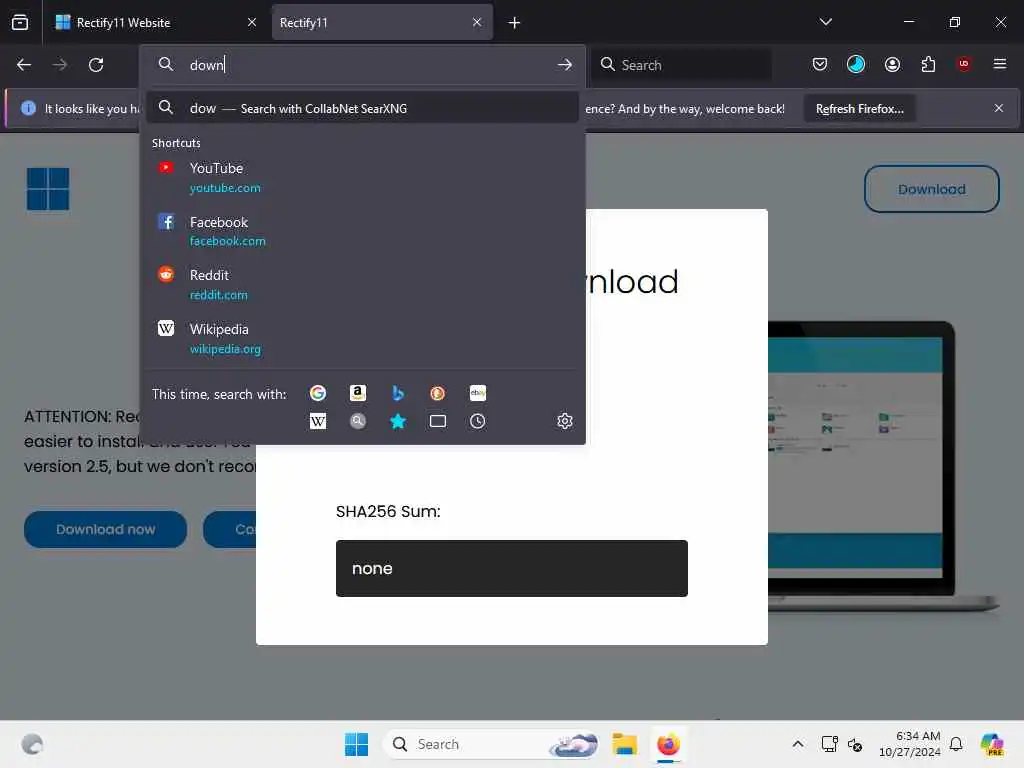Open the Wikipedia shortcut
The height and width of the screenshot is (768, 1024).
point(362,338)
